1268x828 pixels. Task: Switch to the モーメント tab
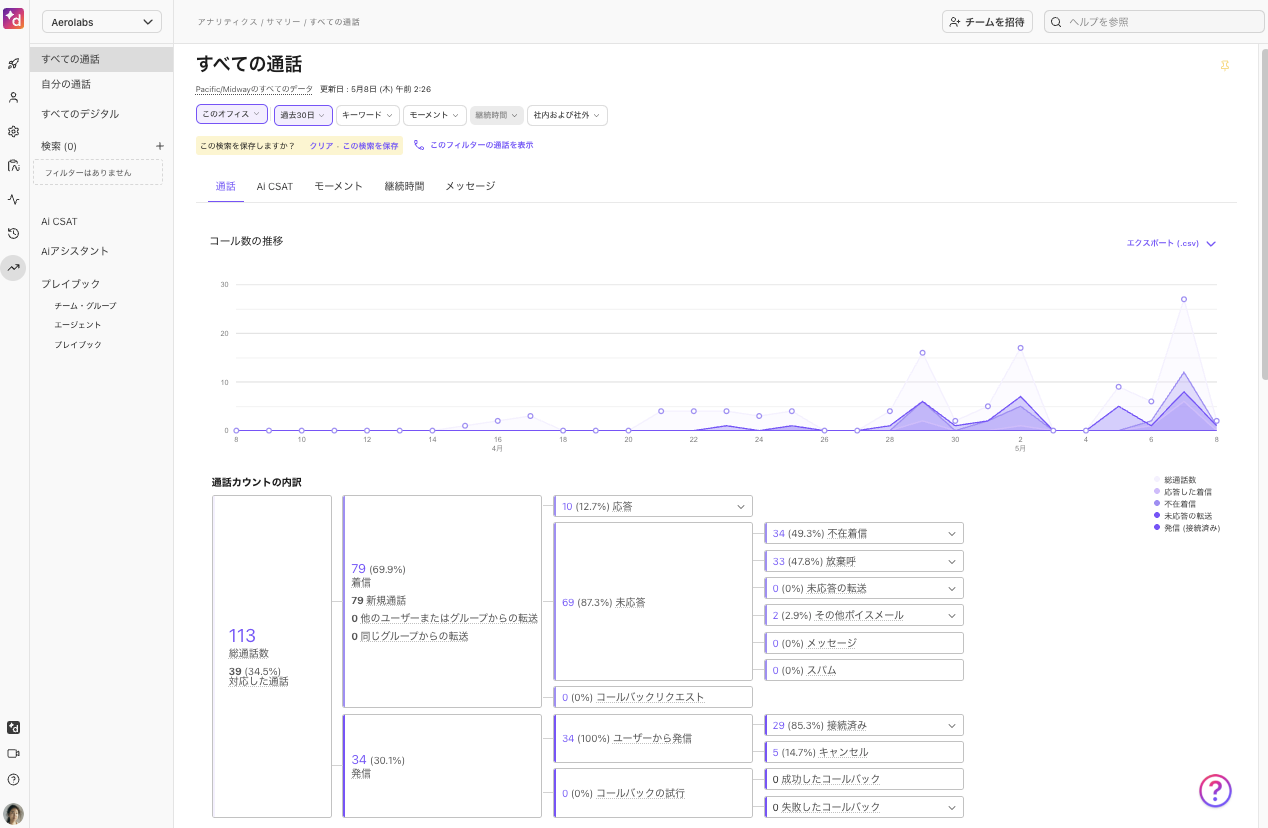[339, 186]
